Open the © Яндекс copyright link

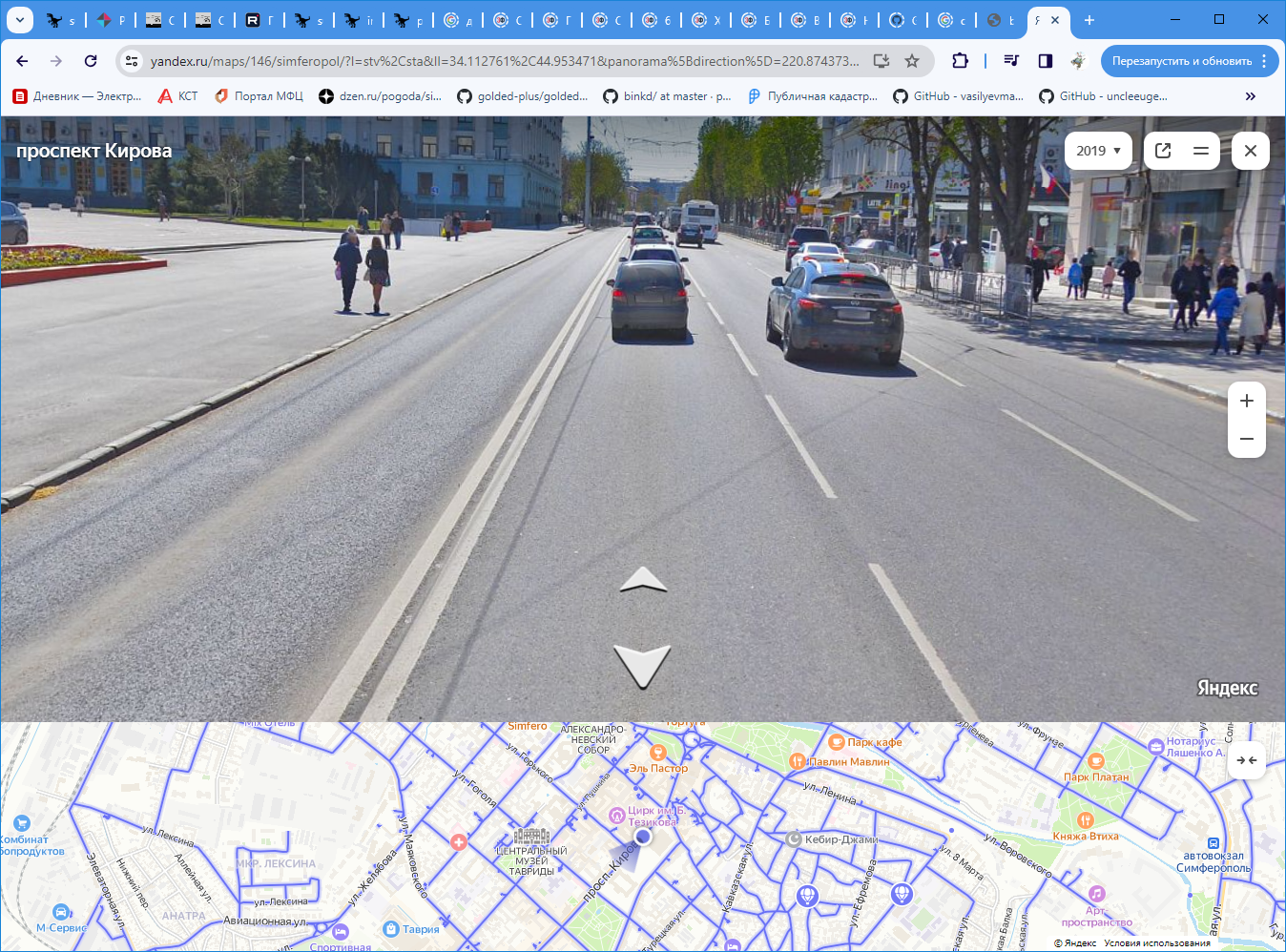pos(1075,943)
